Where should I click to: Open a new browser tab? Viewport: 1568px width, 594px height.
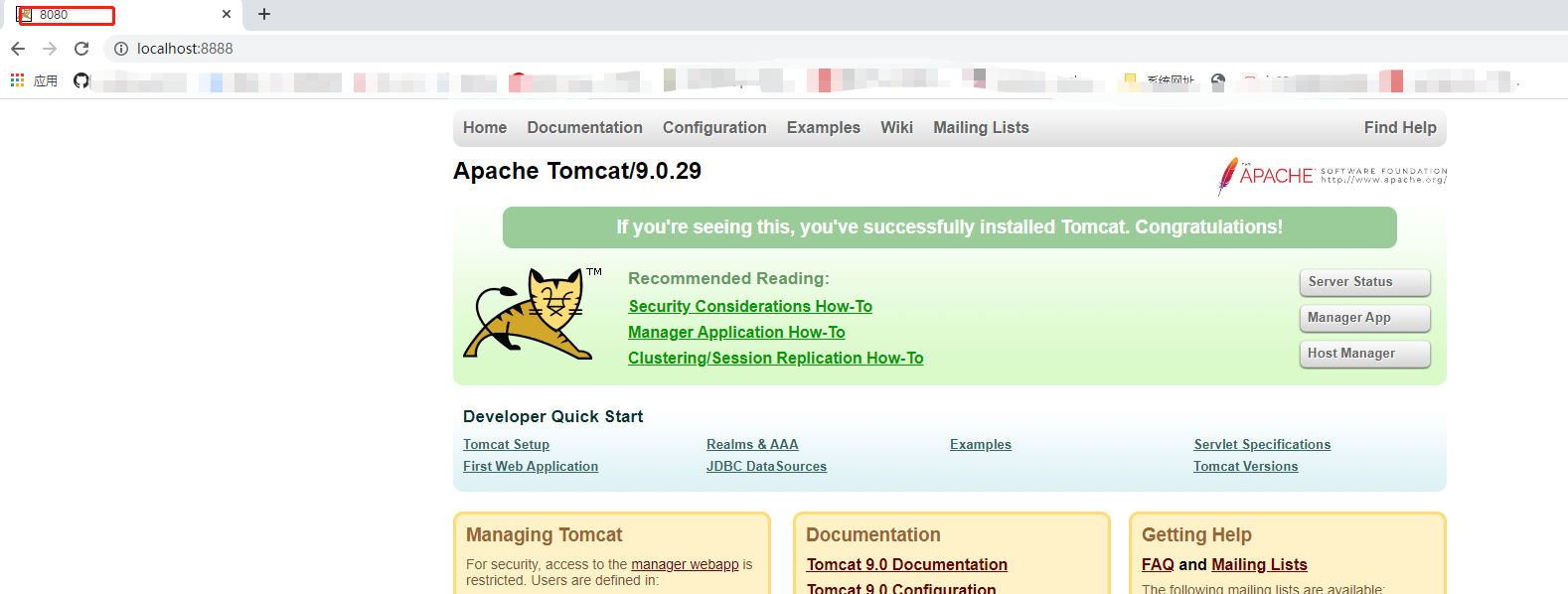coord(264,14)
